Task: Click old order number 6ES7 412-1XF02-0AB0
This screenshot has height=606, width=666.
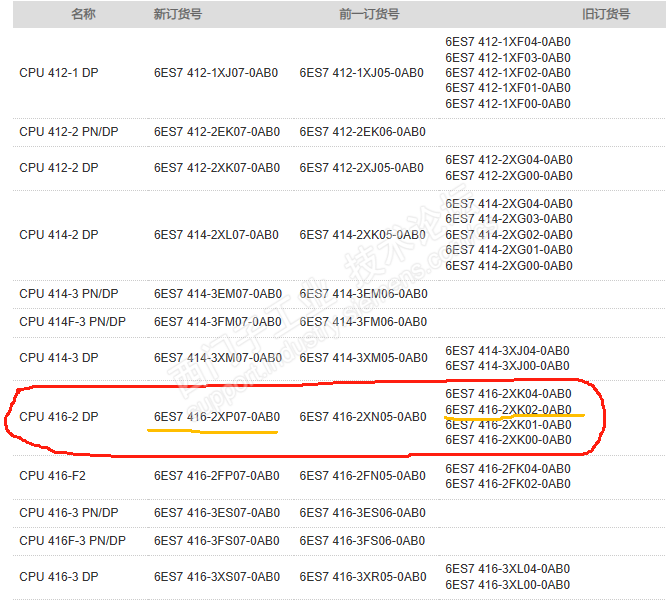Action: 508,73
